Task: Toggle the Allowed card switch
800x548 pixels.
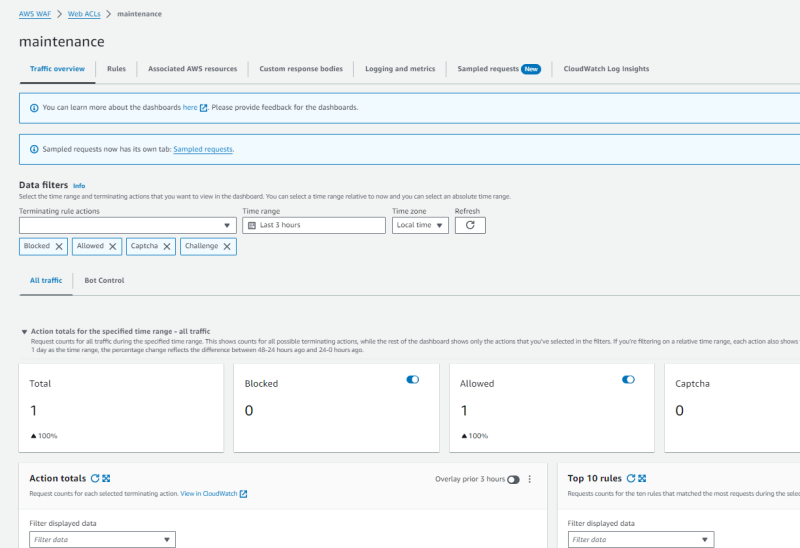Action: (x=628, y=380)
